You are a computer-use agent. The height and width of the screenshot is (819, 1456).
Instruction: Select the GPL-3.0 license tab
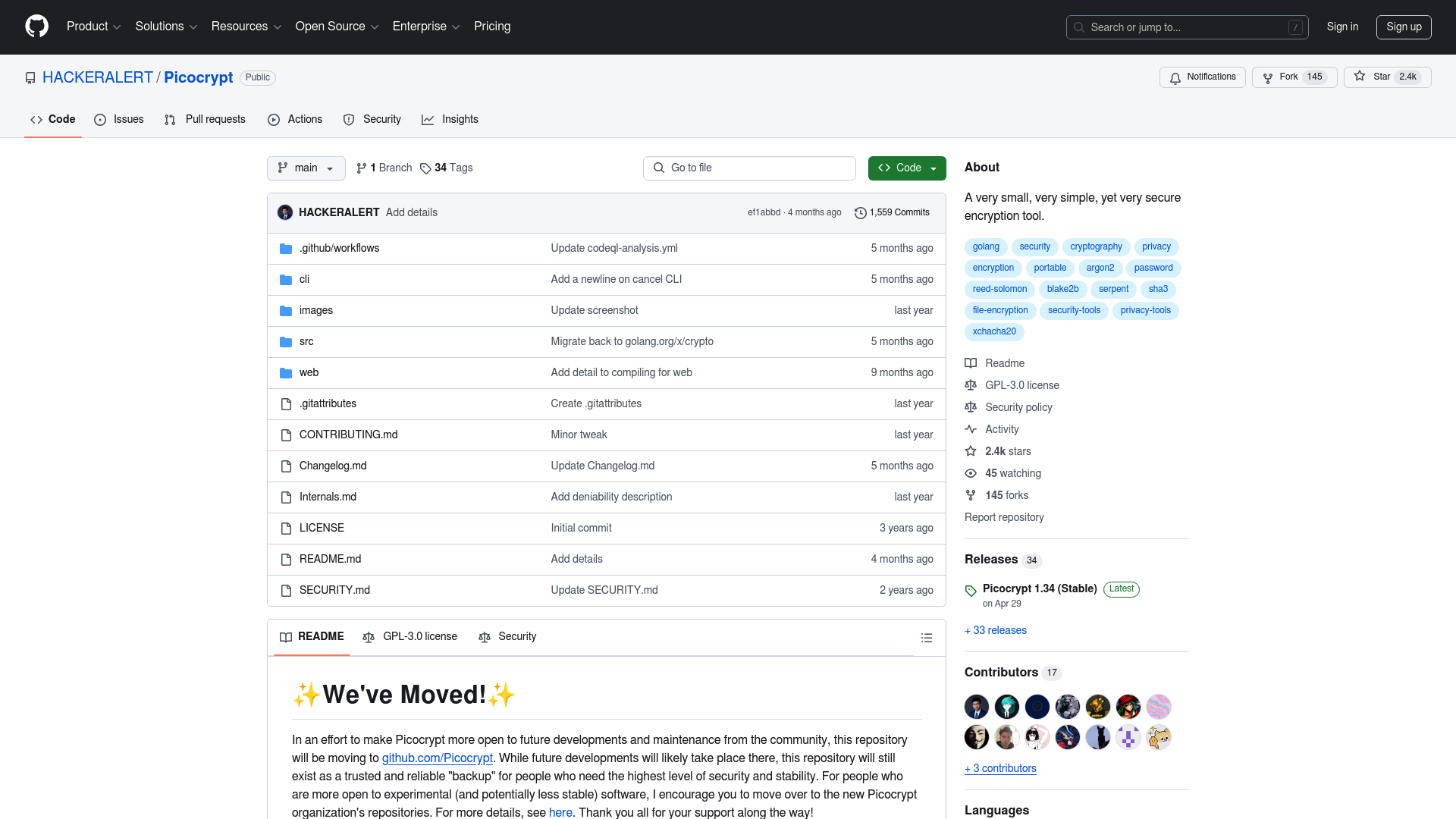411,636
